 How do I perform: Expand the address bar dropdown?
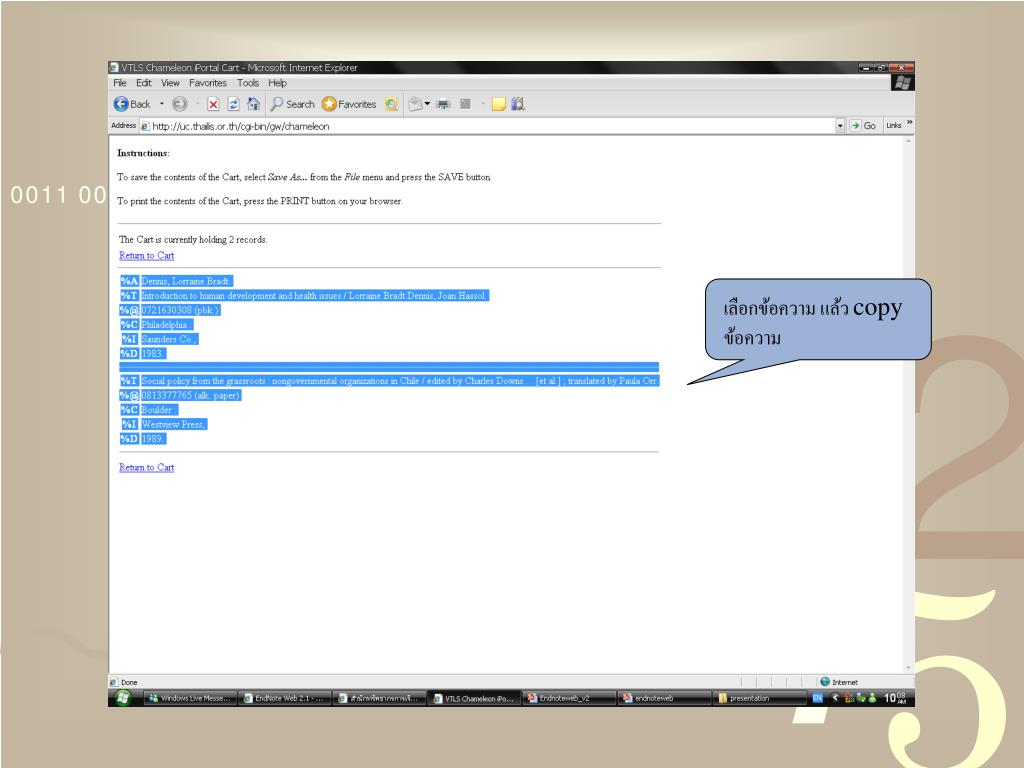(840, 126)
